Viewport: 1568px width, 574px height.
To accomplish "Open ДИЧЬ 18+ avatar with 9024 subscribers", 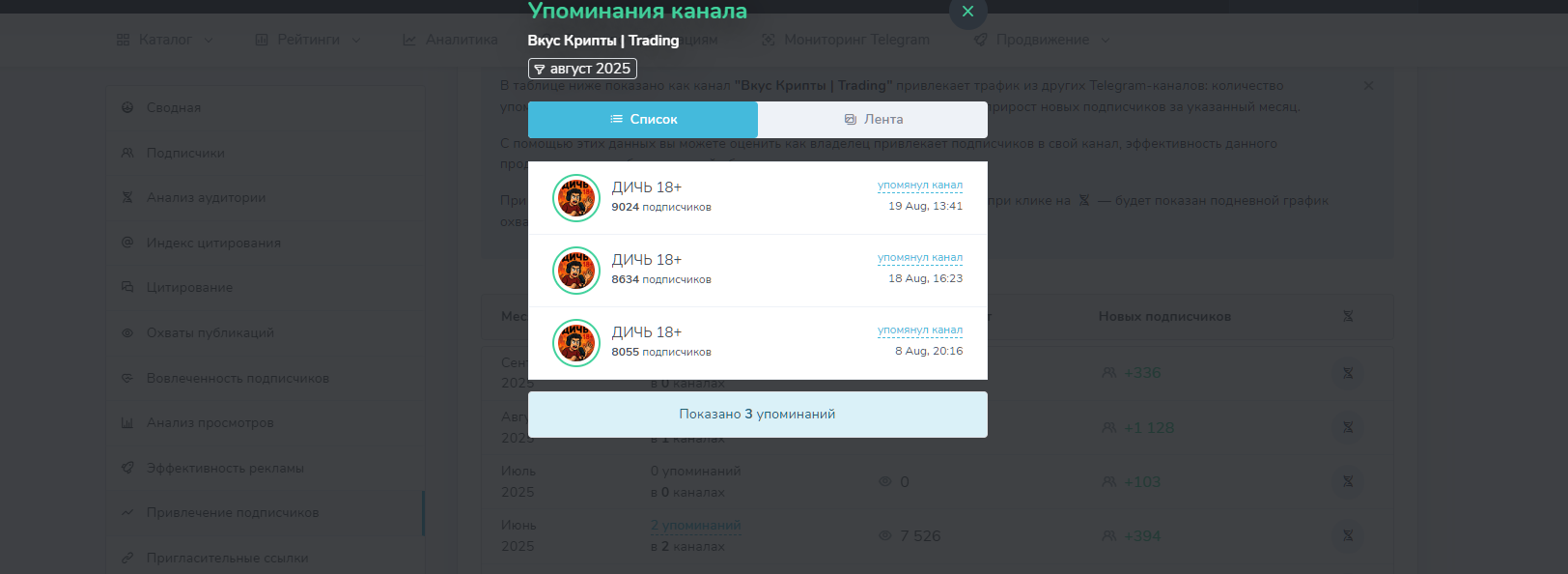I will [576, 198].
